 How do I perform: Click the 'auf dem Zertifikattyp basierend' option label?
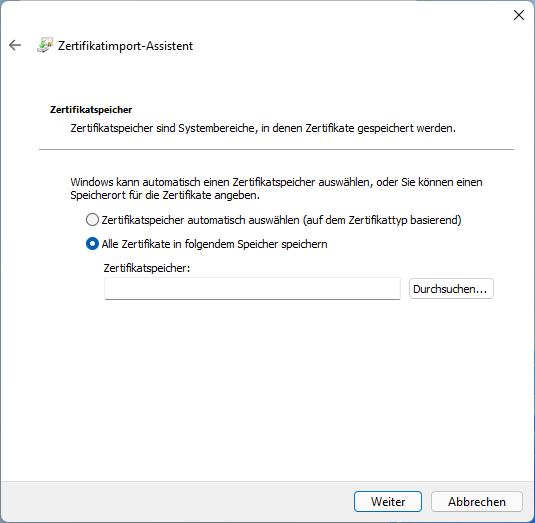tap(382, 220)
